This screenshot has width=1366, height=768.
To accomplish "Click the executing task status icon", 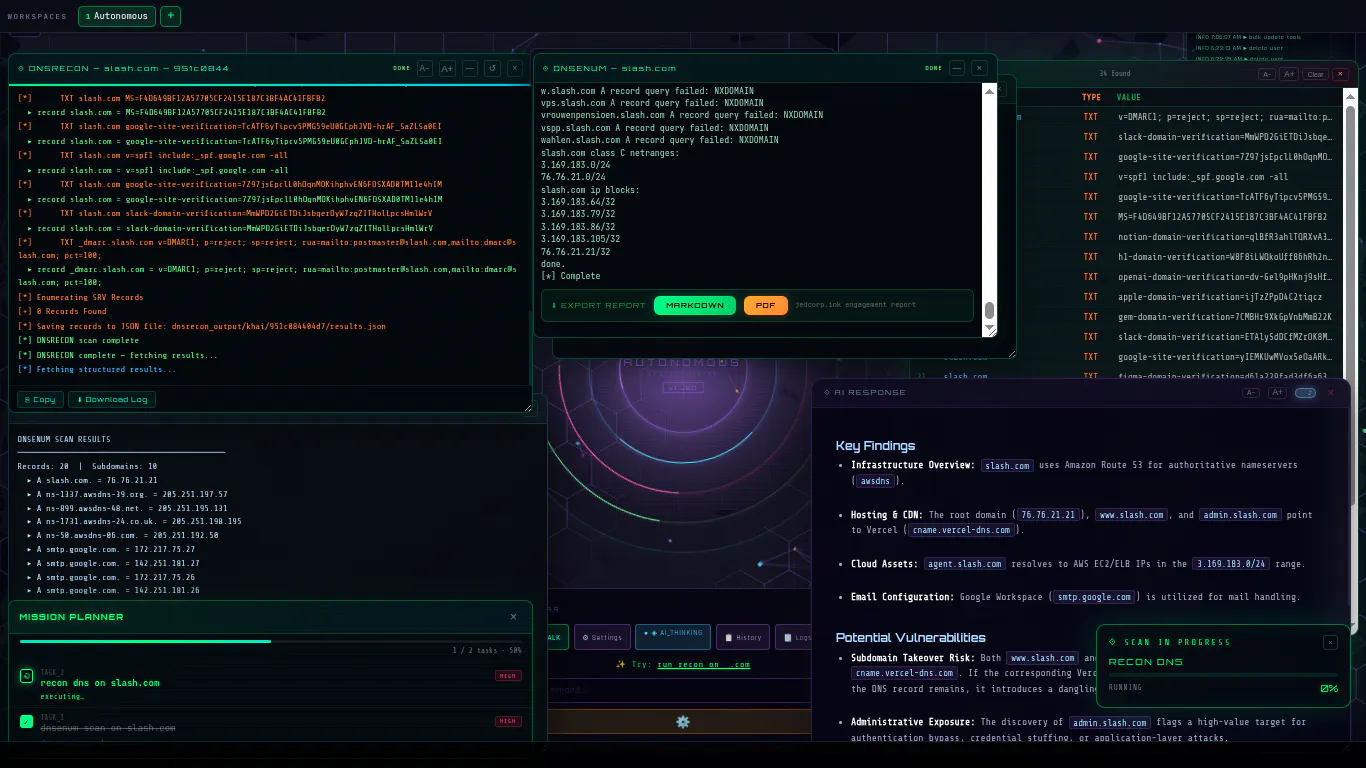I will tap(27, 676).
